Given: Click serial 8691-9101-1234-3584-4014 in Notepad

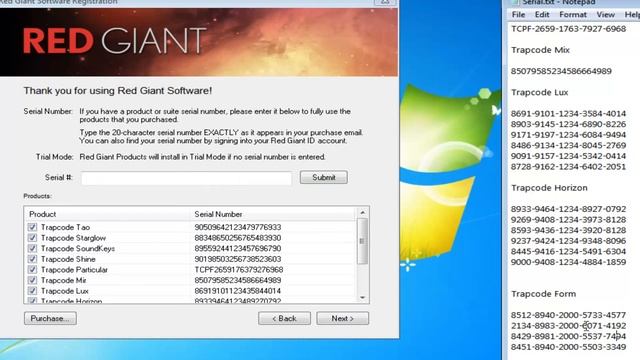Looking at the screenshot, I should pyautogui.click(x=568, y=113).
